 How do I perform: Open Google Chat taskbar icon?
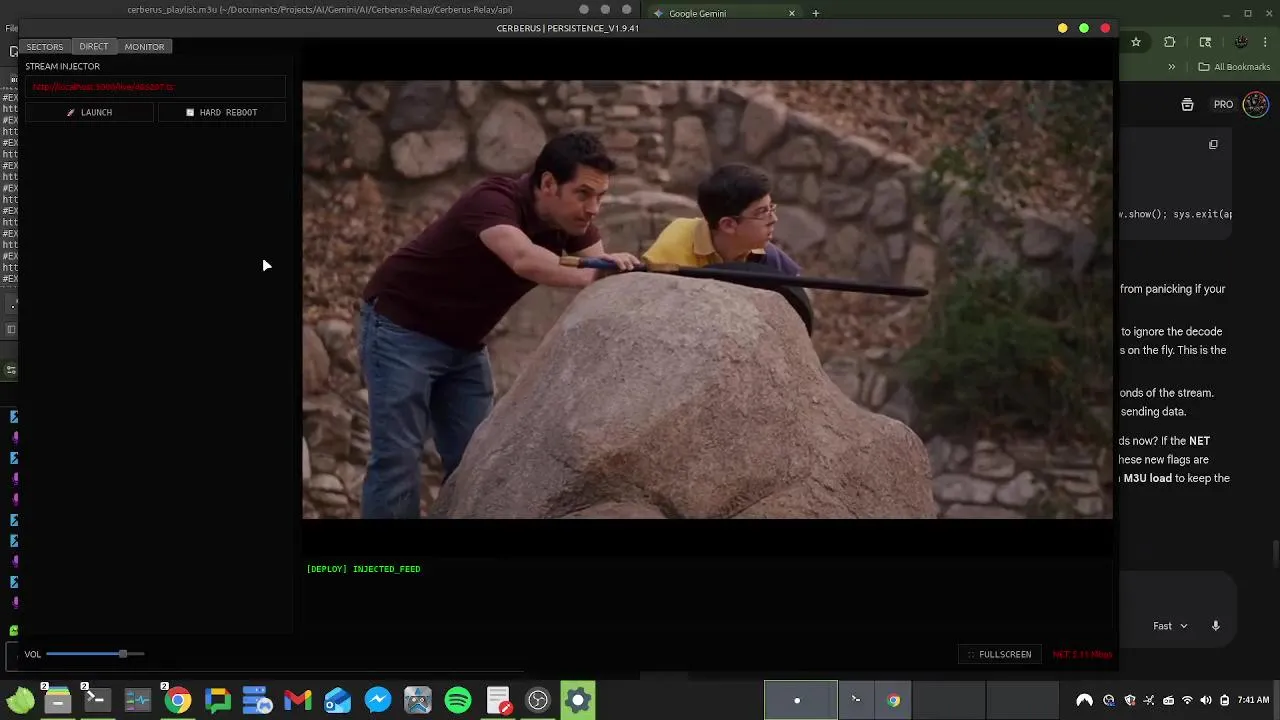pyautogui.click(x=217, y=700)
